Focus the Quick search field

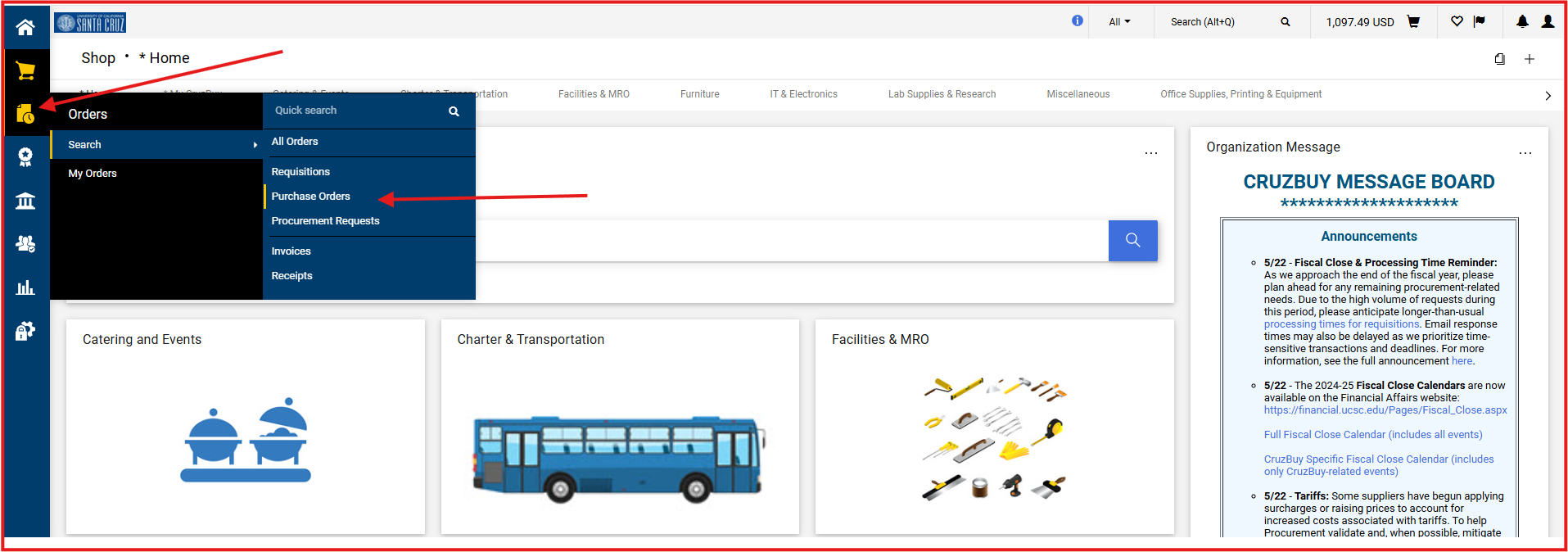(356, 111)
